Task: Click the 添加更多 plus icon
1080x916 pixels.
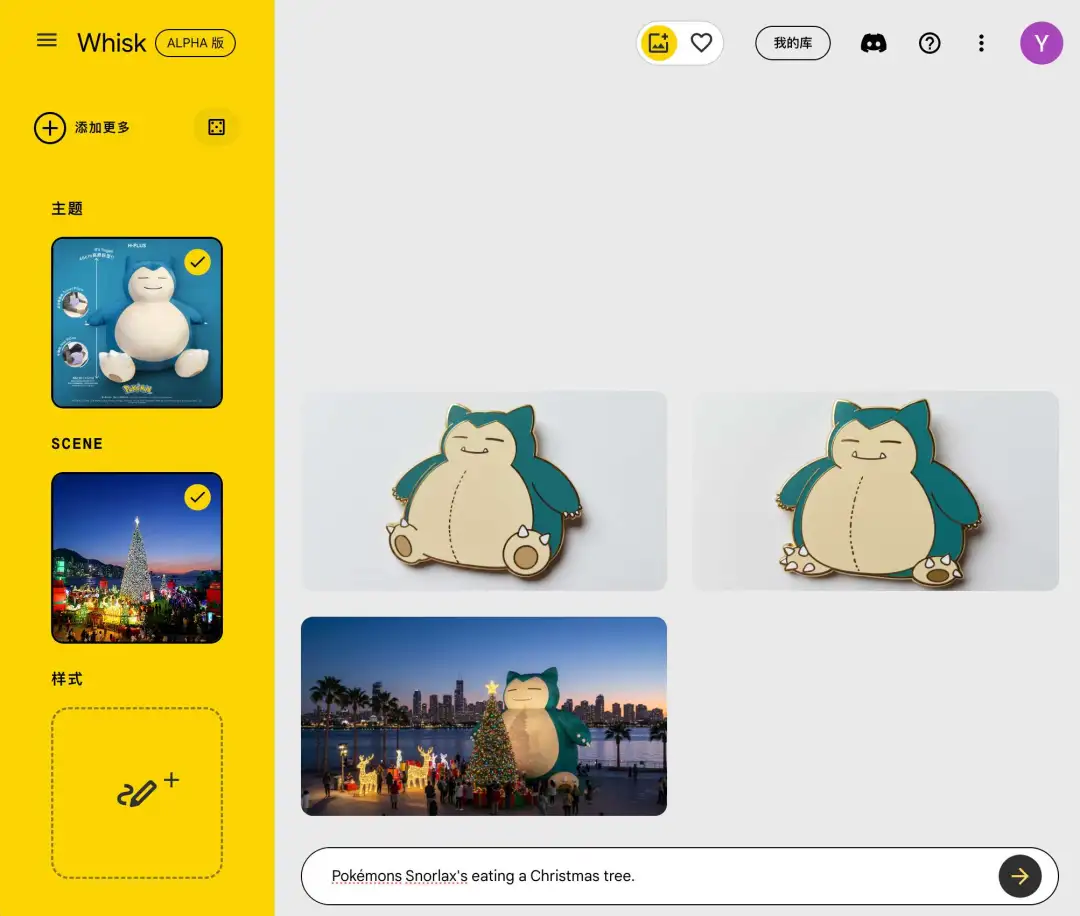Action: [x=50, y=127]
